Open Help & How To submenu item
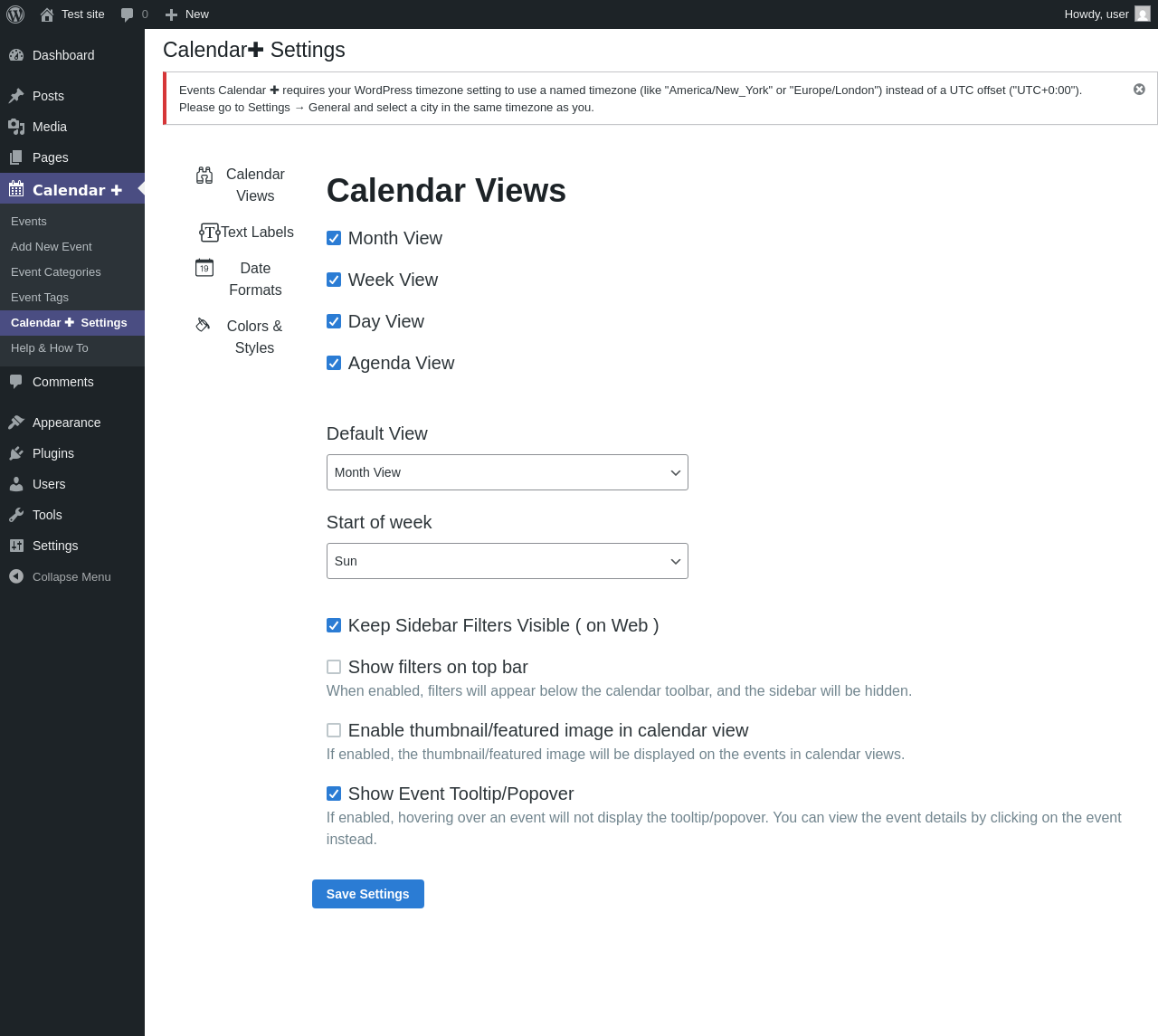Image resolution: width=1158 pixels, height=1036 pixels. 72,348
